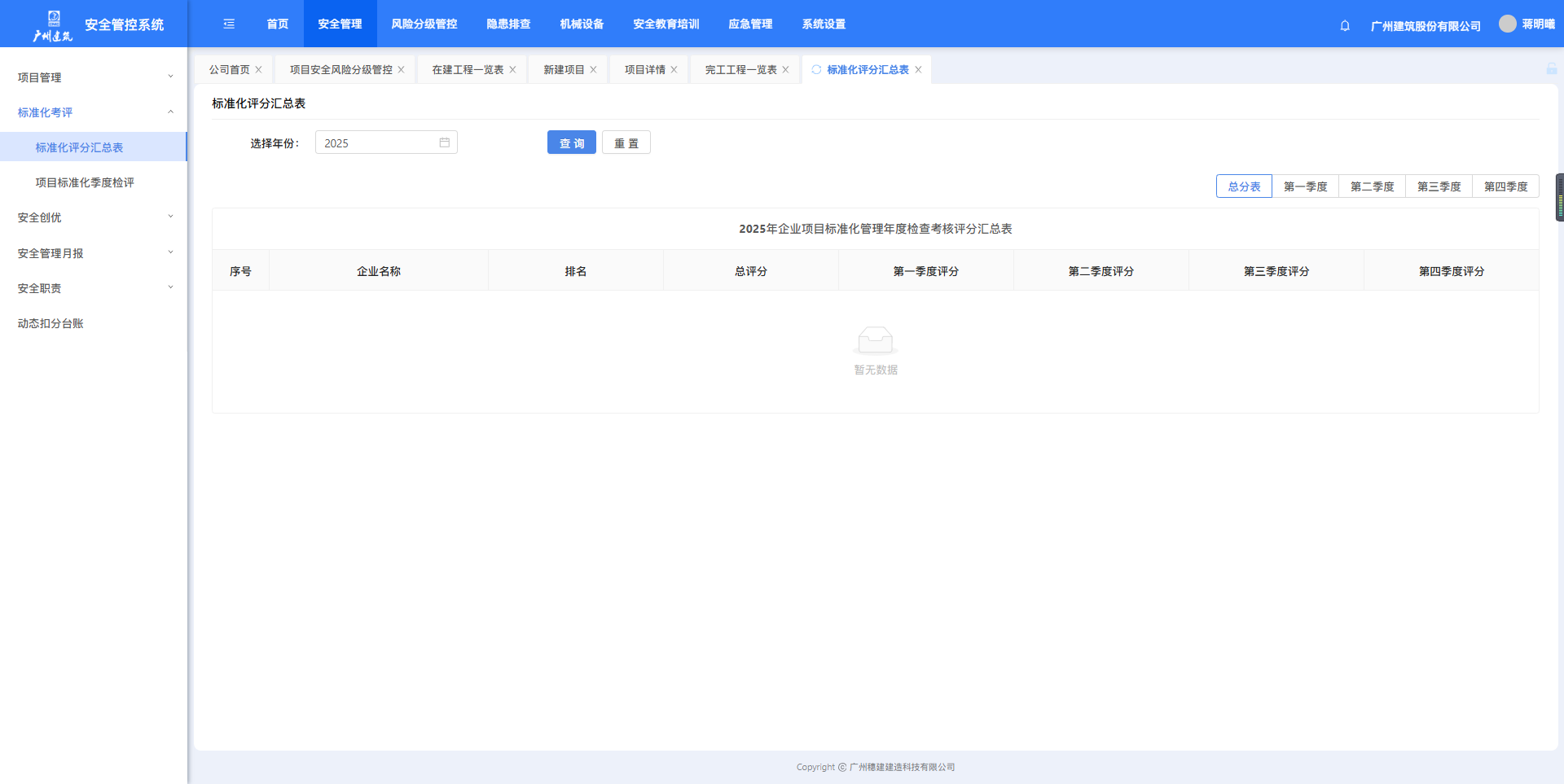1564x784 pixels.
Task: Close the 新建项目 tab
Action: coord(594,70)
